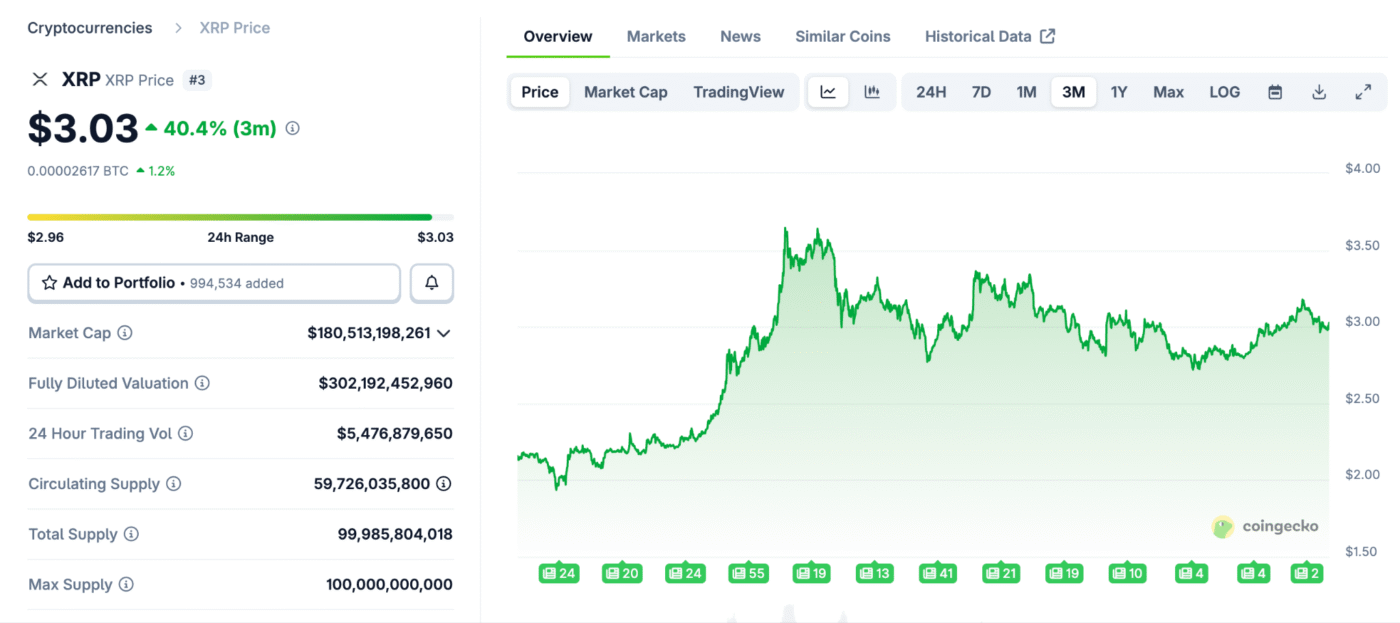Open the Fully Diluted Valuation info icon
Image resolution: width=1400 pixels, height=623 pixels.
(x=202, y=383)
